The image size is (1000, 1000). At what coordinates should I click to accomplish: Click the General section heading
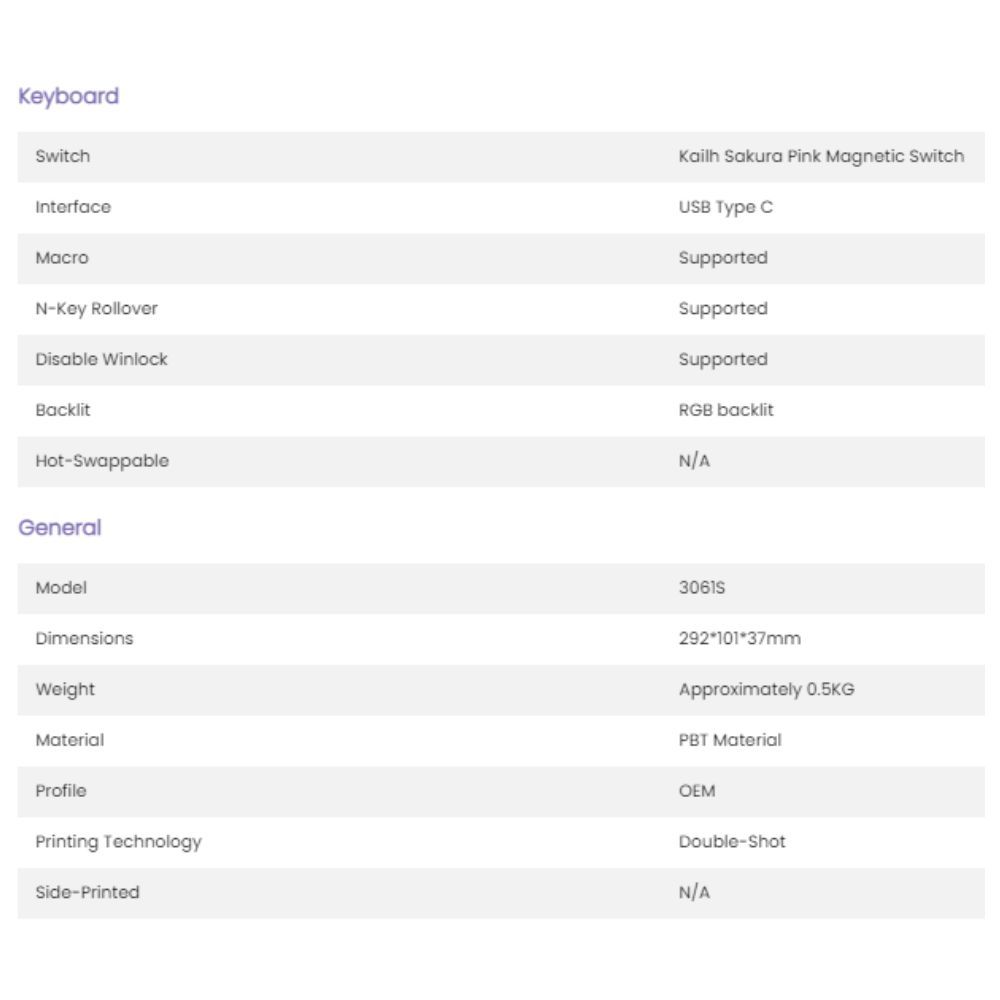click(x=60, y=528)
